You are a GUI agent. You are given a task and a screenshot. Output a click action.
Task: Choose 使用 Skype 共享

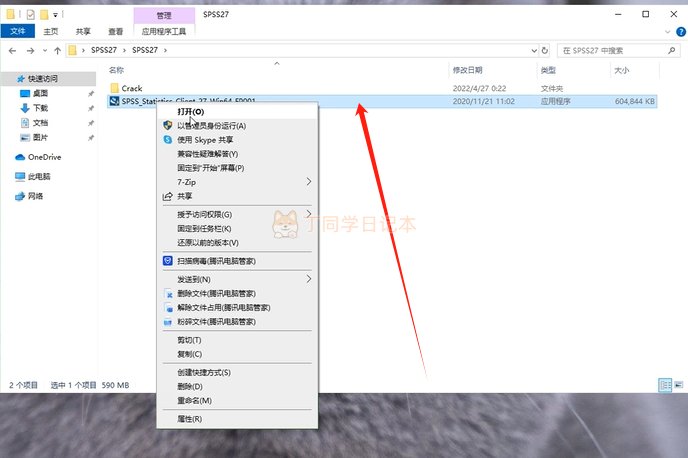(237, 140)
